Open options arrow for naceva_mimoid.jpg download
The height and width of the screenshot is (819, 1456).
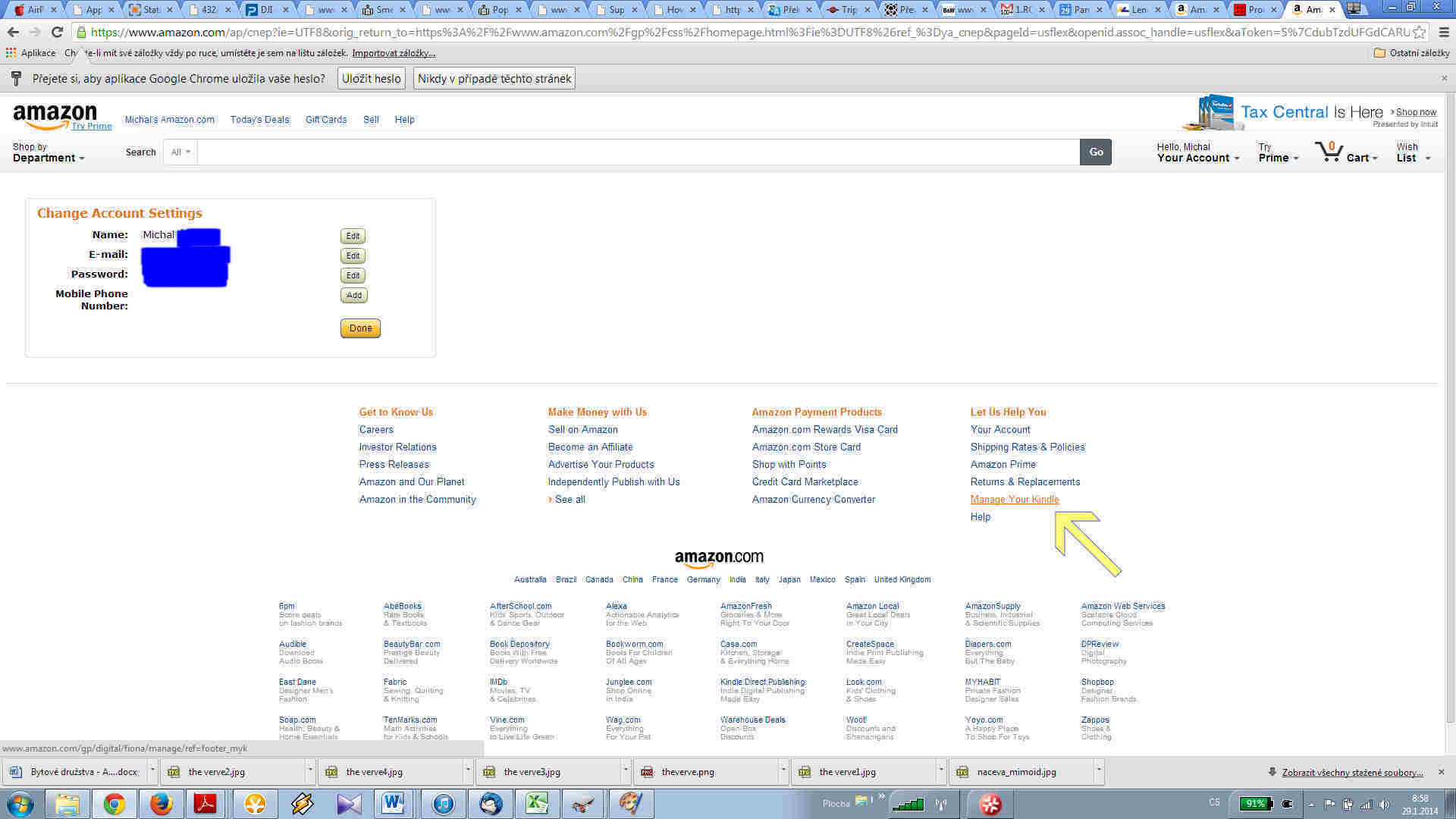click(1098, 771)
